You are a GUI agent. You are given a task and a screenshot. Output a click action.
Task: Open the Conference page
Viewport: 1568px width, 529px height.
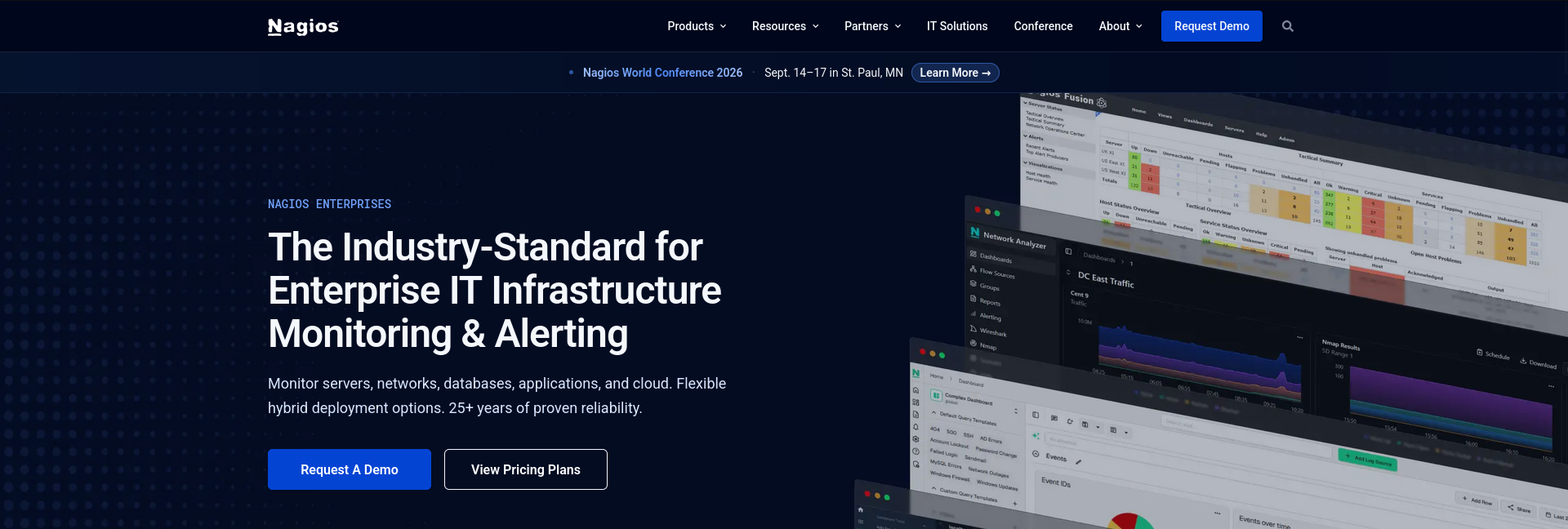1043,26
